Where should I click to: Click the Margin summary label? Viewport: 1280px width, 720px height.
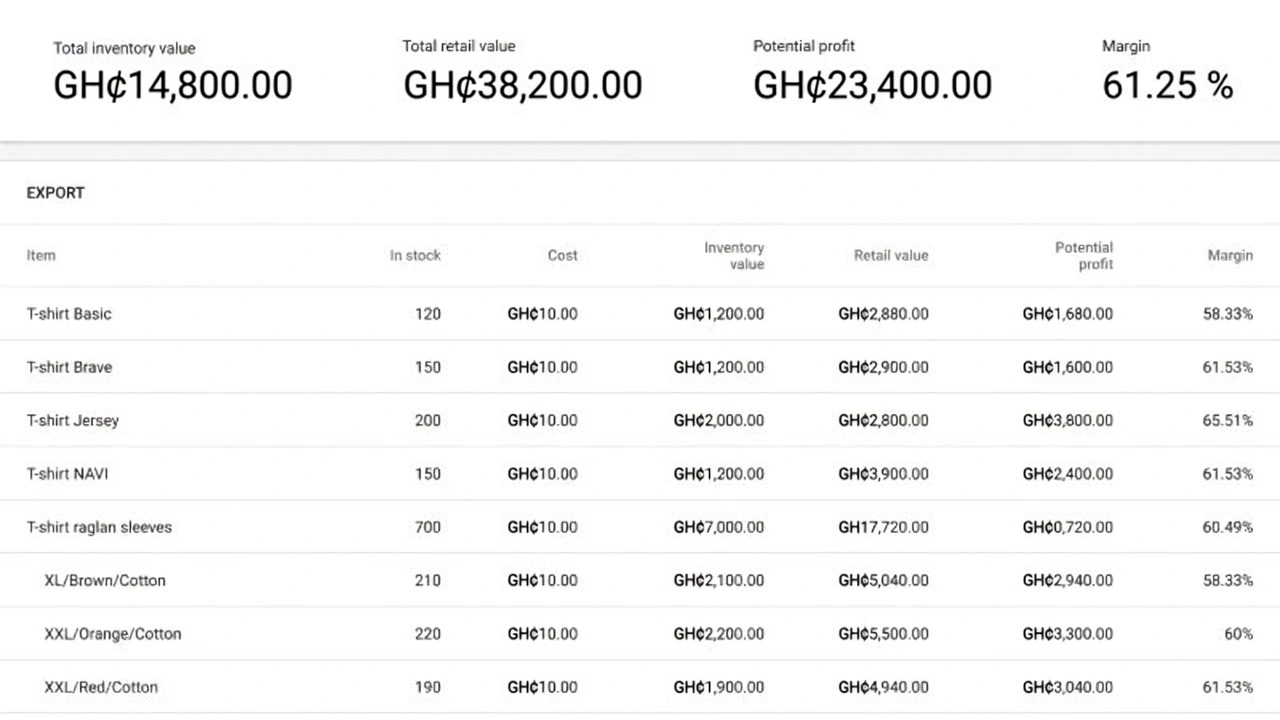(x=1126, y=46)
